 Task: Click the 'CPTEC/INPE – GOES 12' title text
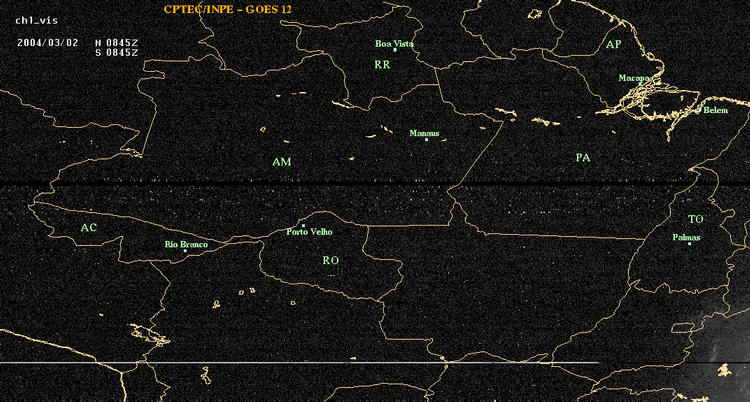coord(227,9)
